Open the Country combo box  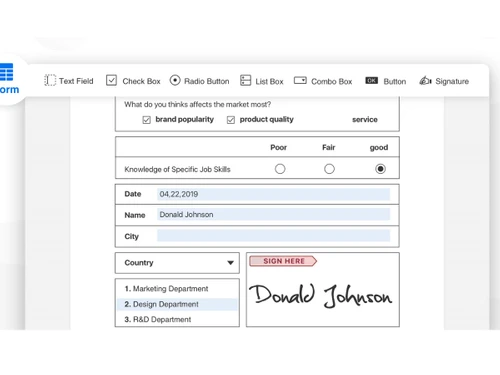click(x=177, y=263)
